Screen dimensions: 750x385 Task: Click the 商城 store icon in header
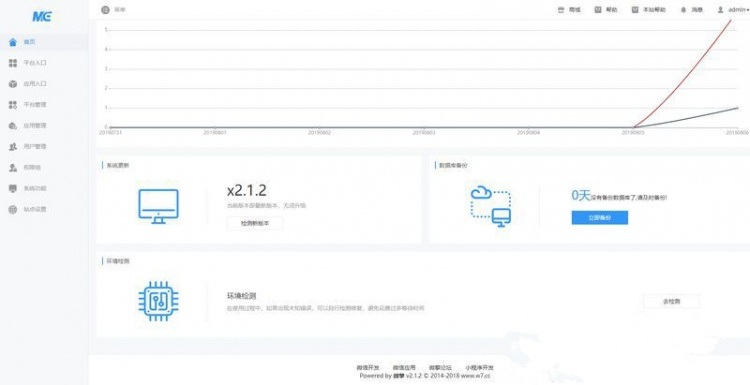(x=561, y=10)
